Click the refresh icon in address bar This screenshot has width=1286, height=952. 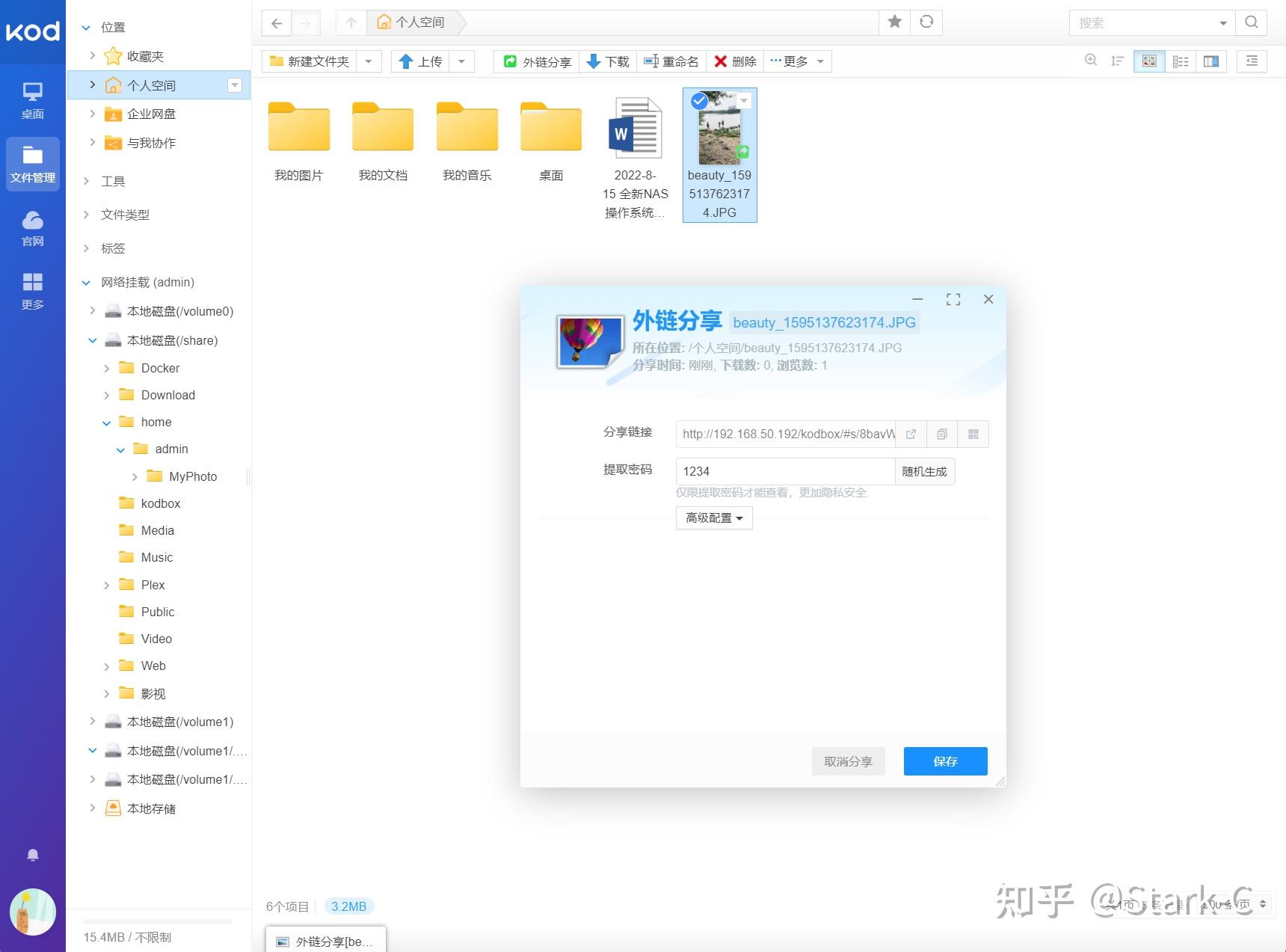click(926, 22)
